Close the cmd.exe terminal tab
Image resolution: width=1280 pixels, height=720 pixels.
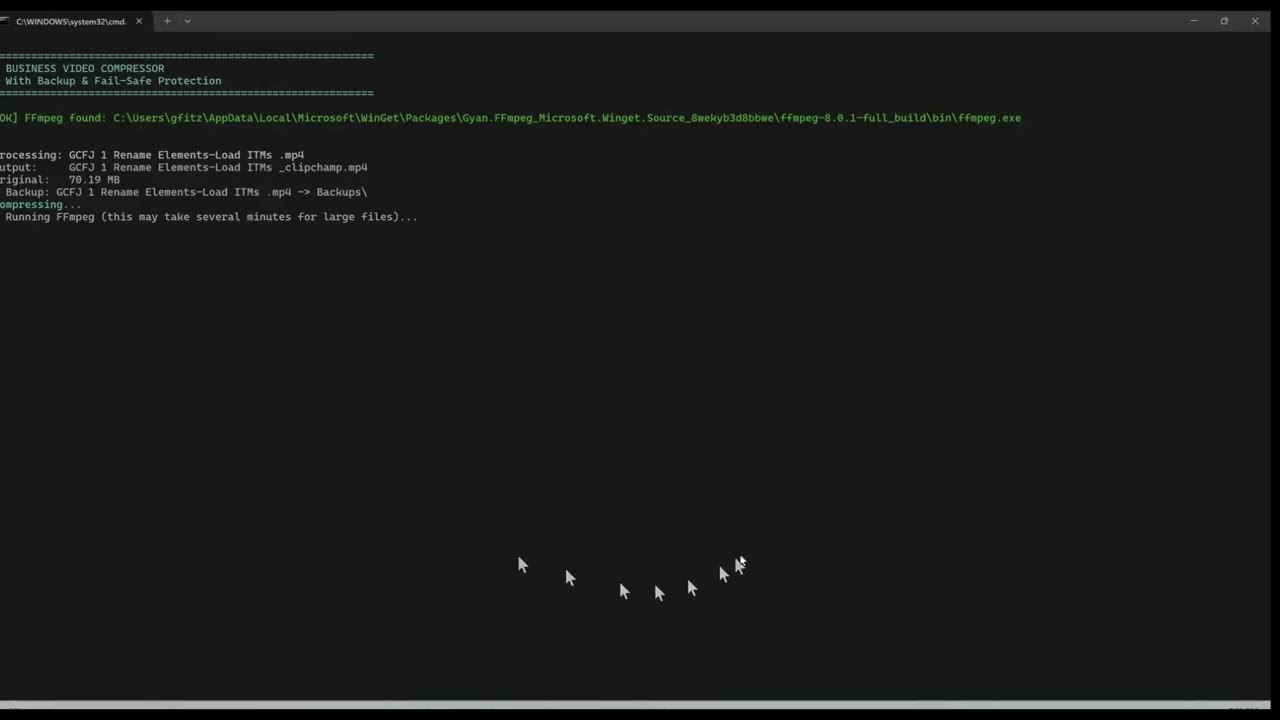click(x=139, y=21)
